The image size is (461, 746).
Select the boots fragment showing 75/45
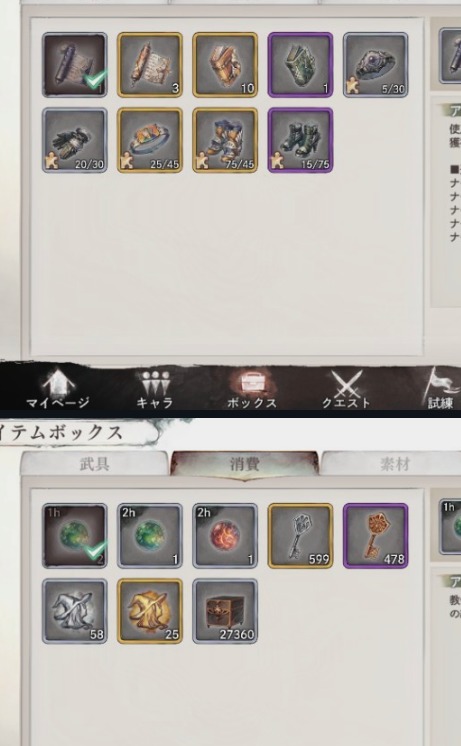tap(225, 140)
